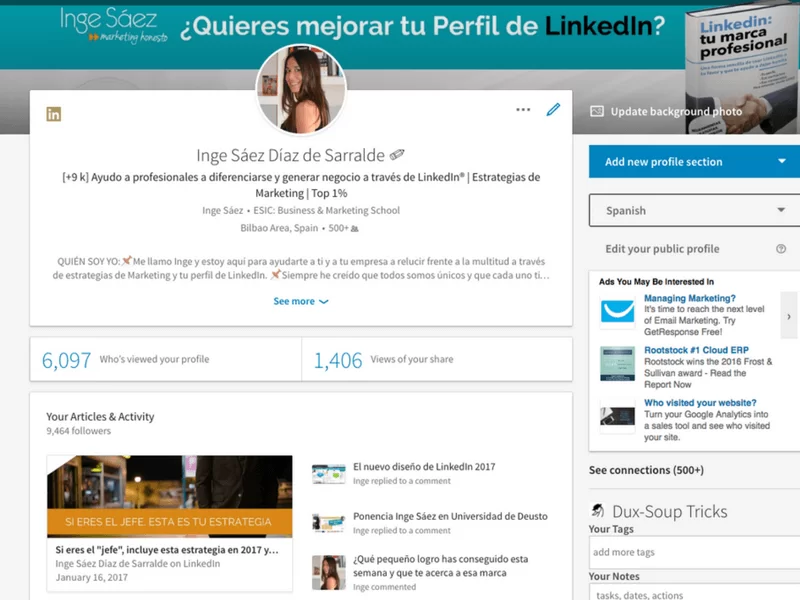Click the pencil edit profile icon

point(553,110)
